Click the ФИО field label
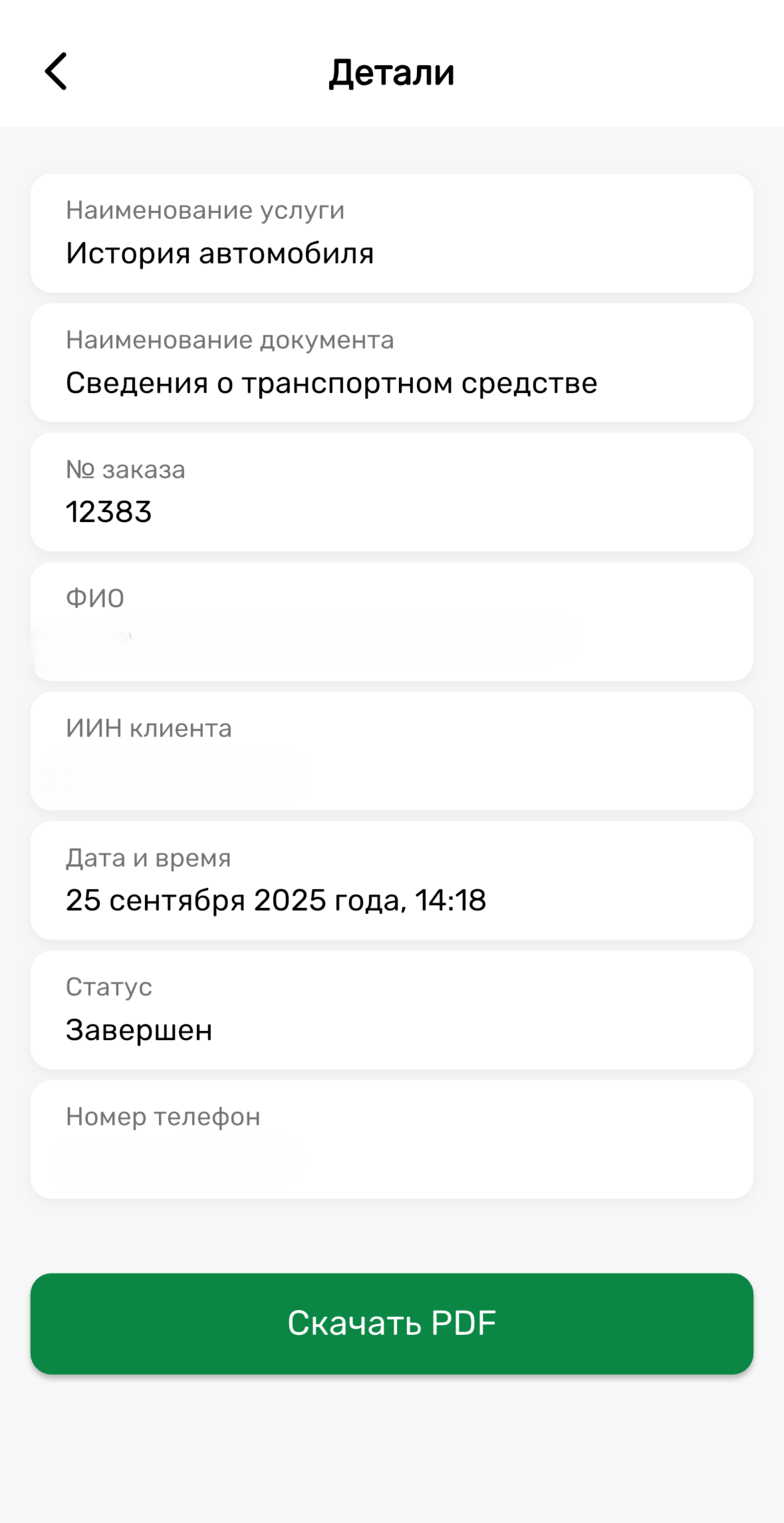The image size is (784, 1523). (95, 598)
